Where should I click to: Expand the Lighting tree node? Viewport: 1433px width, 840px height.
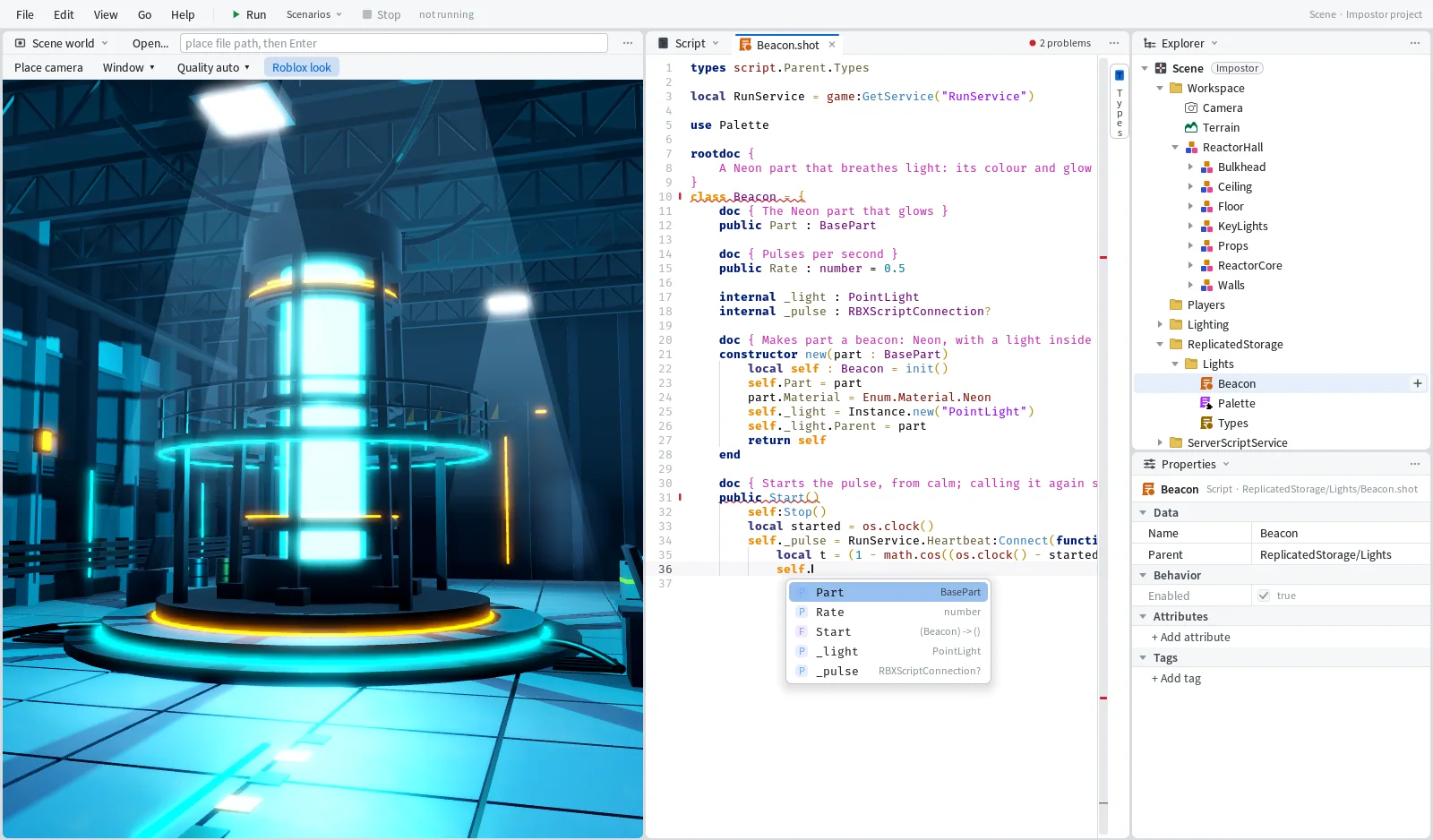pos(1160,324)
